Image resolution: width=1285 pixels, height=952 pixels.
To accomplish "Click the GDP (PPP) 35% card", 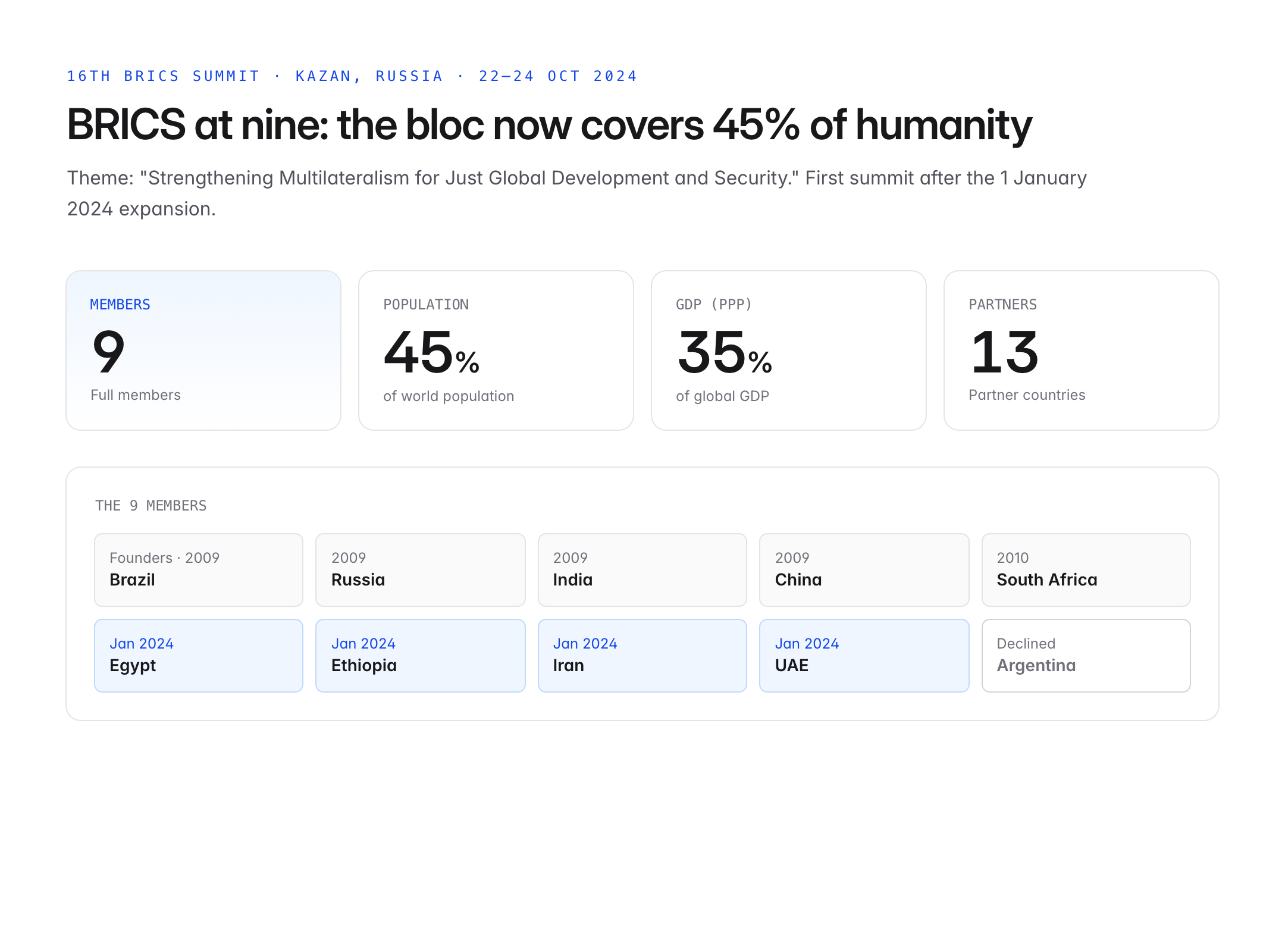I will [789, 350].
